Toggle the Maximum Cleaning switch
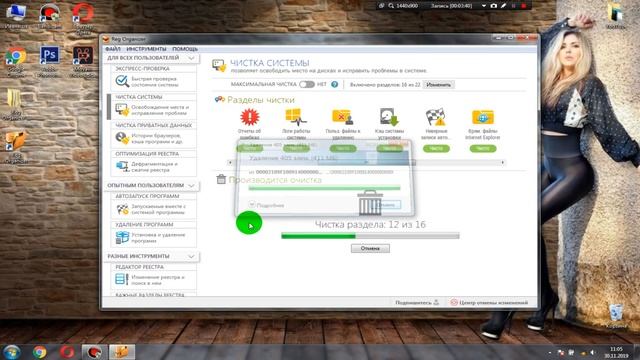This screenshot has width=640, height=360. click(x=307, y=84)
